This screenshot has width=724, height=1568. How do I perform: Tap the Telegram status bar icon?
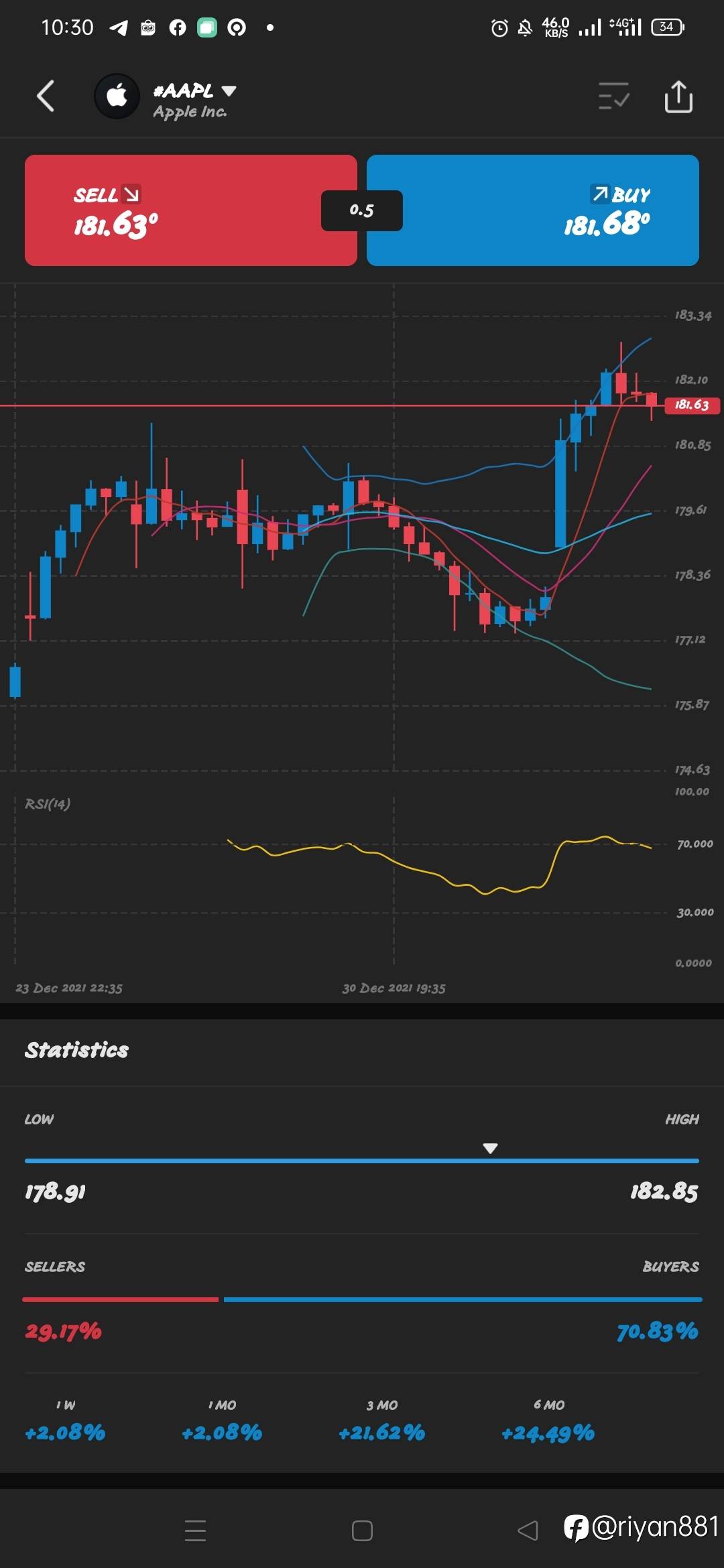(x=119, y=27)
